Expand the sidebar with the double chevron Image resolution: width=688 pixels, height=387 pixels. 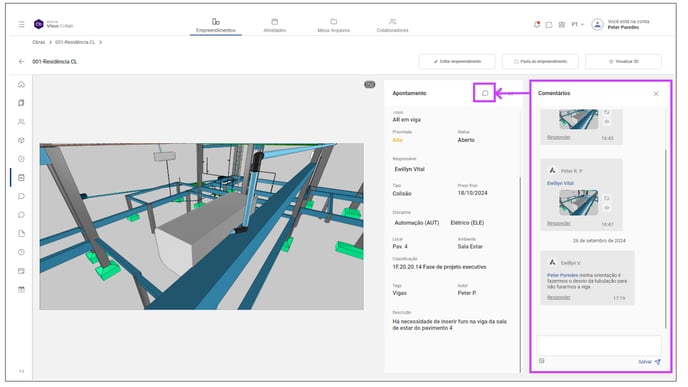coord(22,371)
